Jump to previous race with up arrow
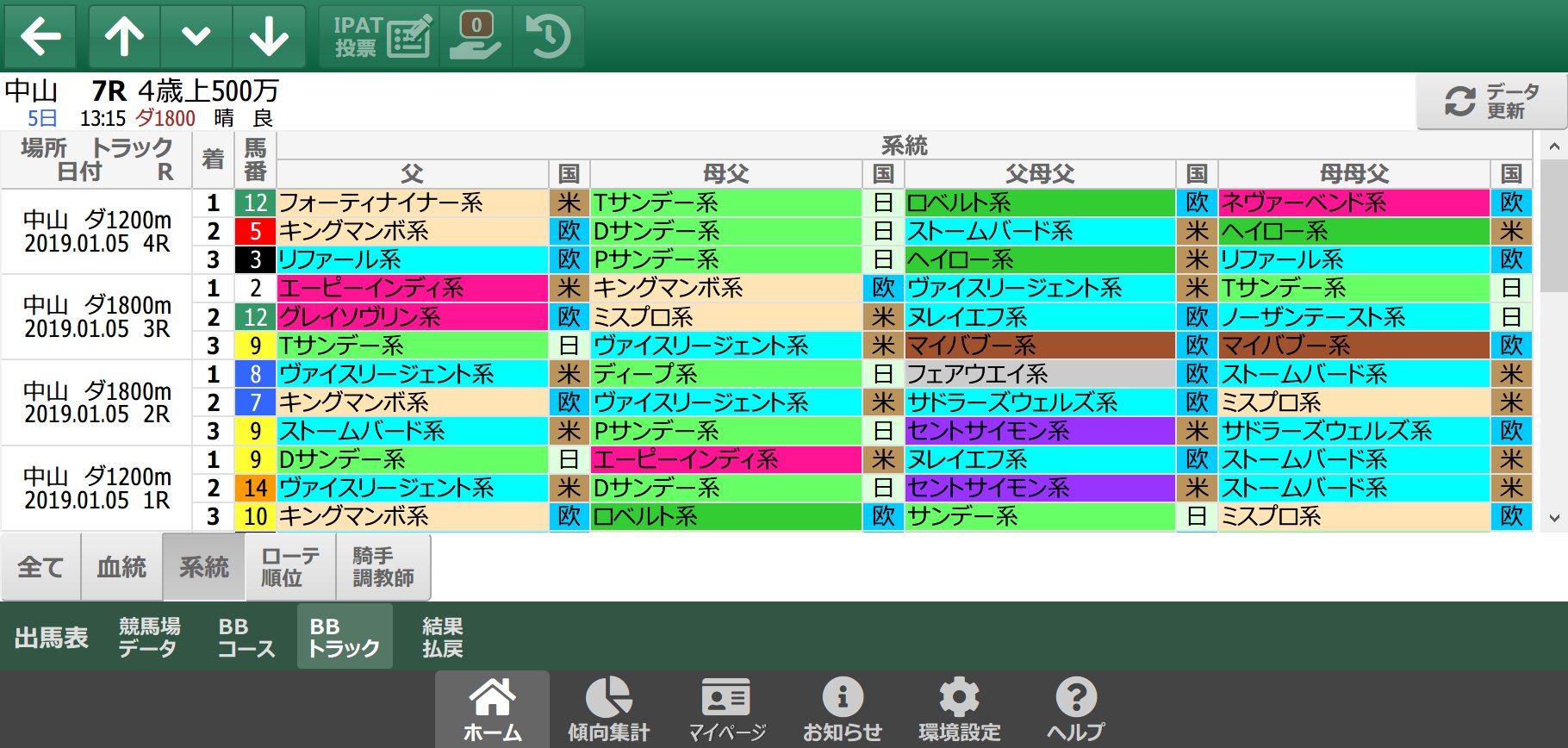Image resolution: width=1568 pixels, height=748 pixels. coord(125,36)
